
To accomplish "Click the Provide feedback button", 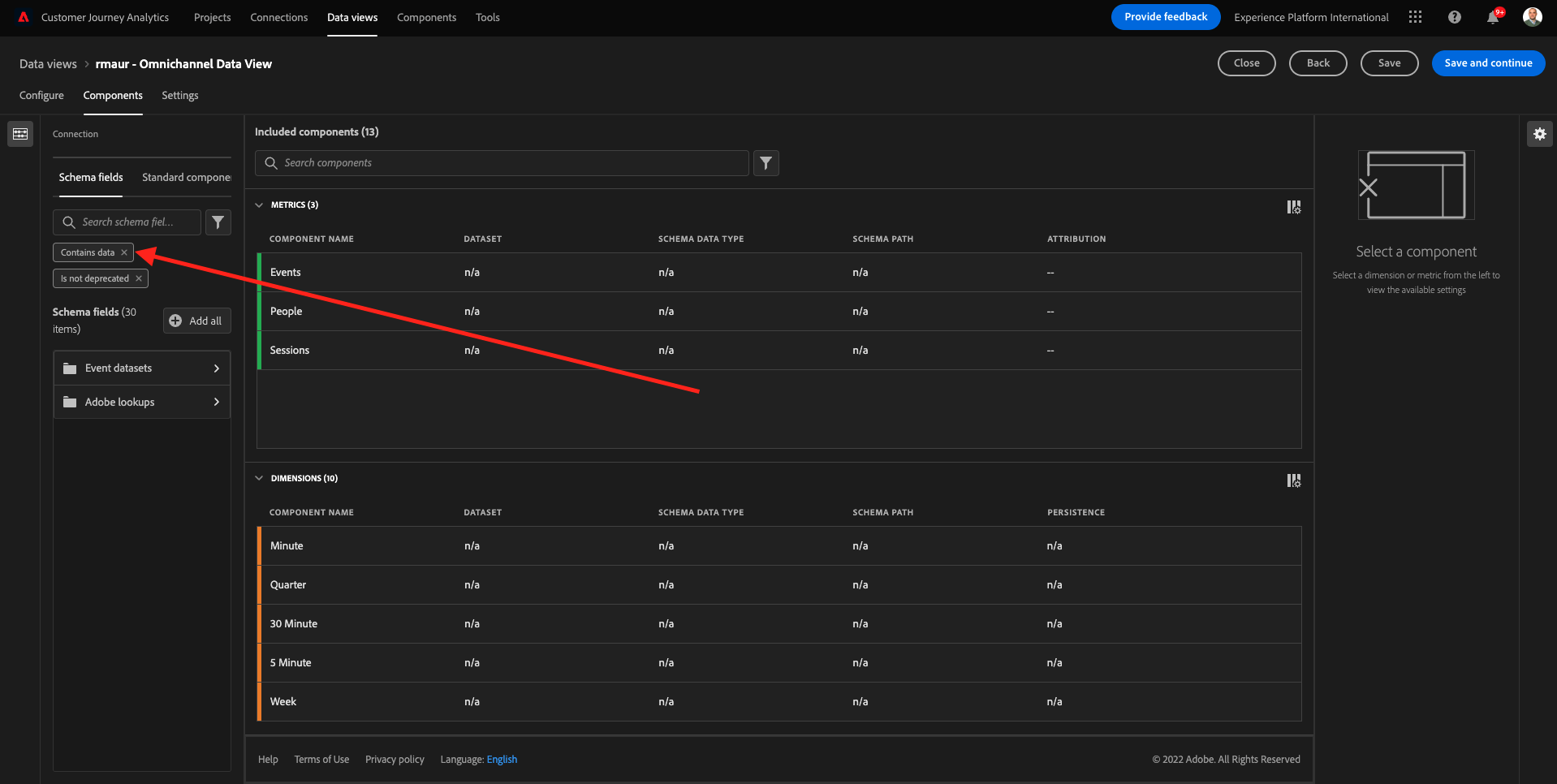I will [x=1166, y=17].
